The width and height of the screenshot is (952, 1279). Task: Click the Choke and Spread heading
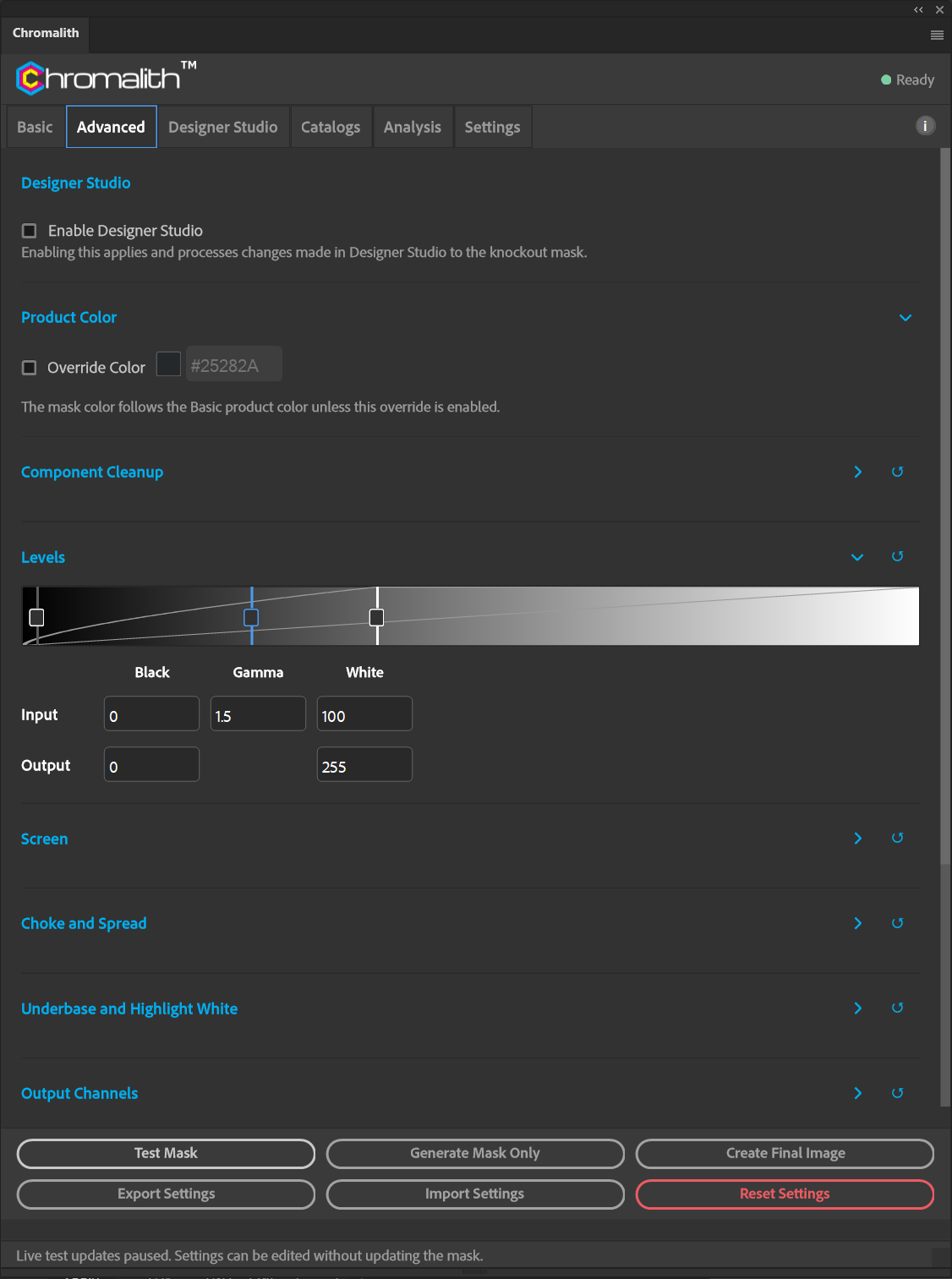click(x=84, y=923)
